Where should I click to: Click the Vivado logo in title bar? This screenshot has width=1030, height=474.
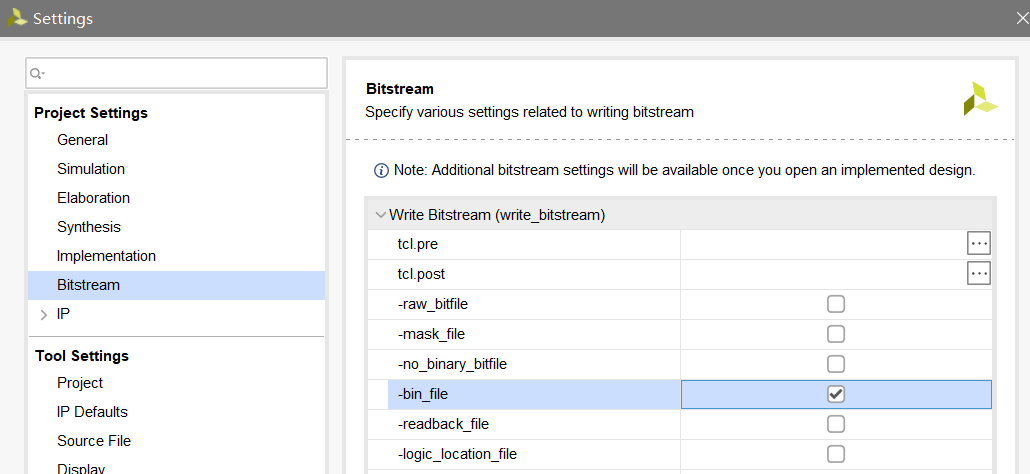click(17, 18)
